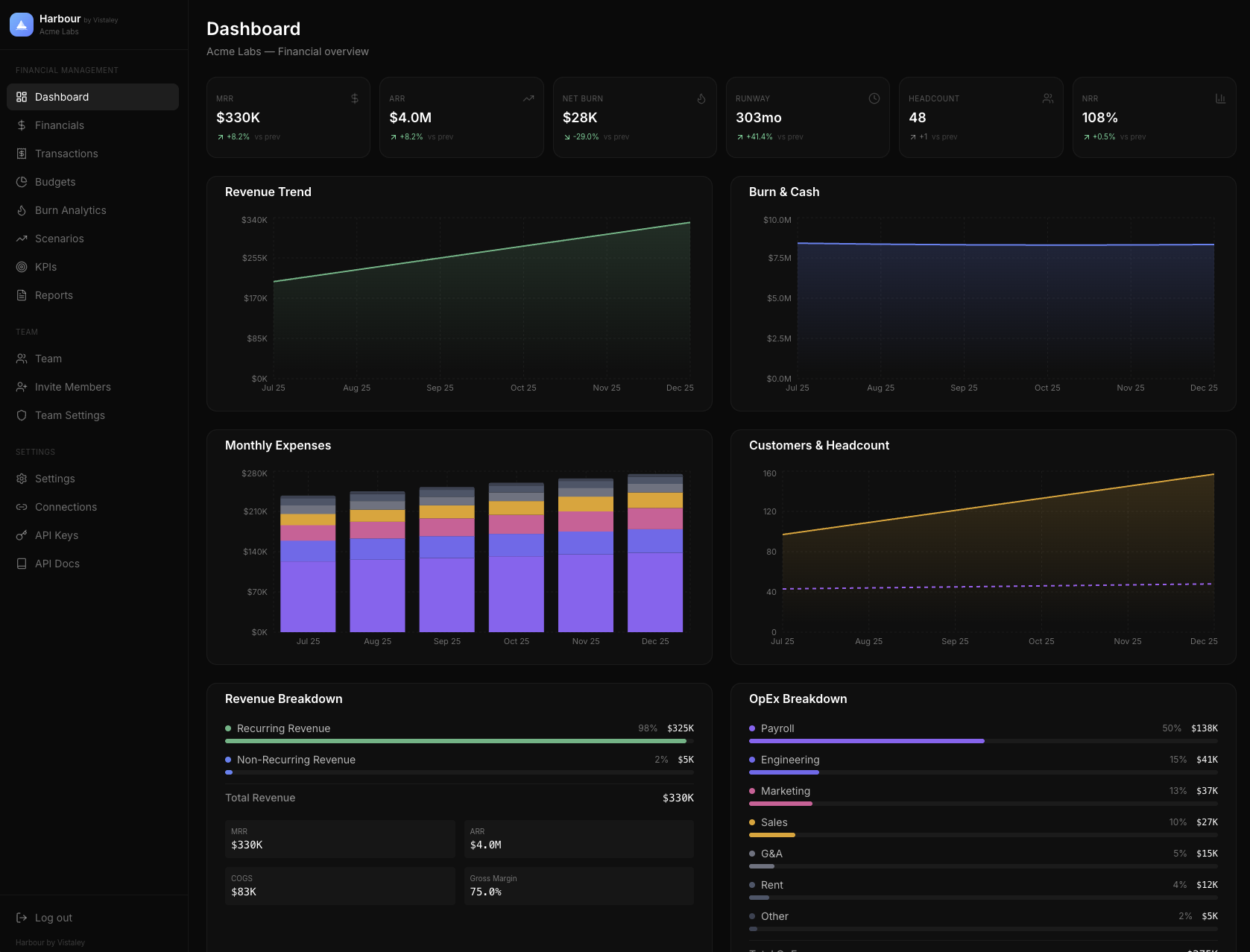Click the dollar icon on the MRR card
The width and height of the screenshot is (1250, 952).
[x=354, y=98]
